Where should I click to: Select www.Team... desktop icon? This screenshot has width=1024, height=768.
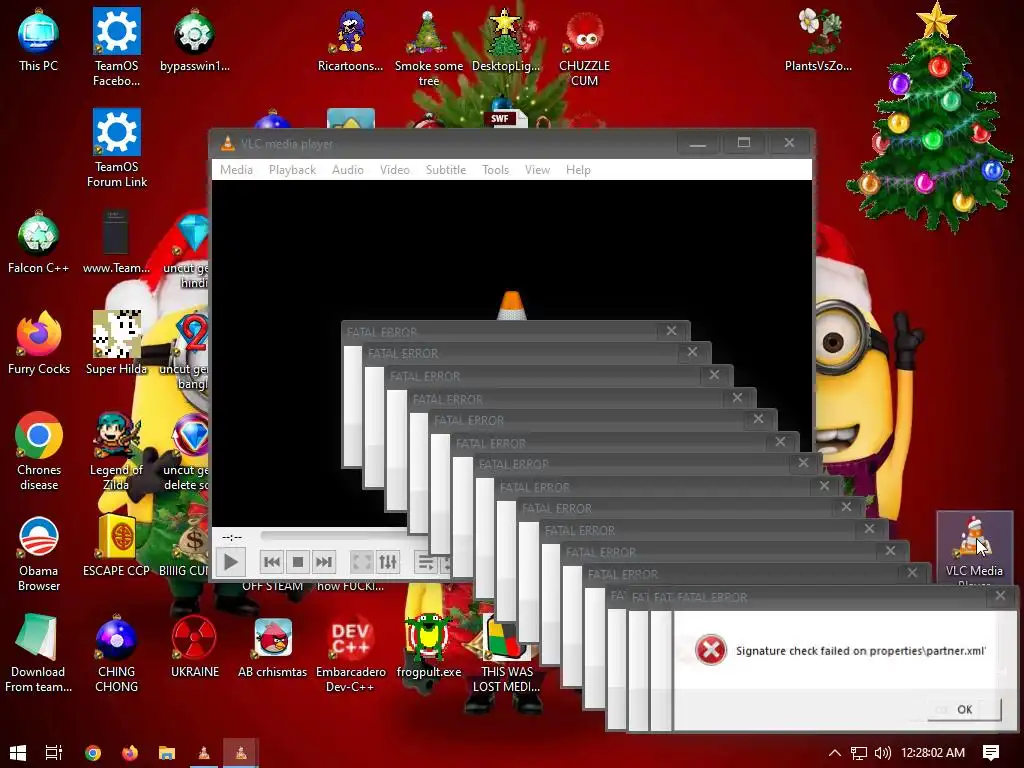click(116, 242)
